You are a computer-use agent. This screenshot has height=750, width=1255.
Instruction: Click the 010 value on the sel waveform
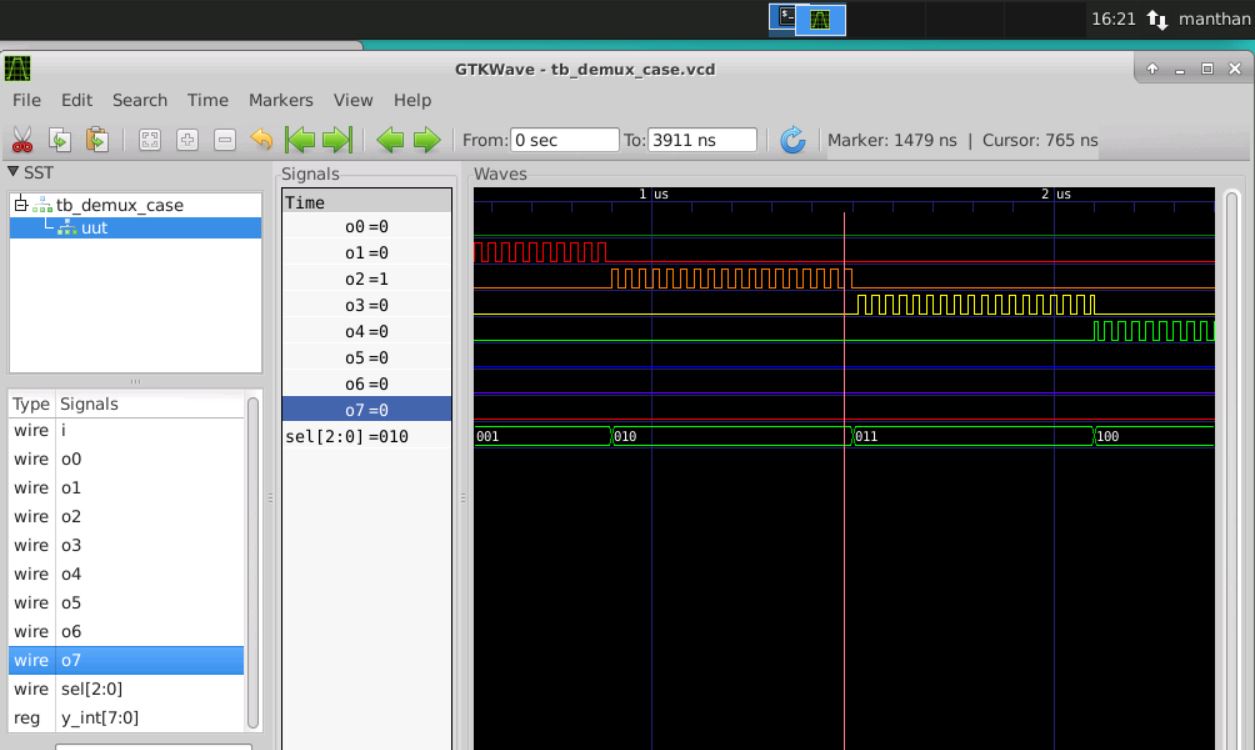(x=624, y=437)
